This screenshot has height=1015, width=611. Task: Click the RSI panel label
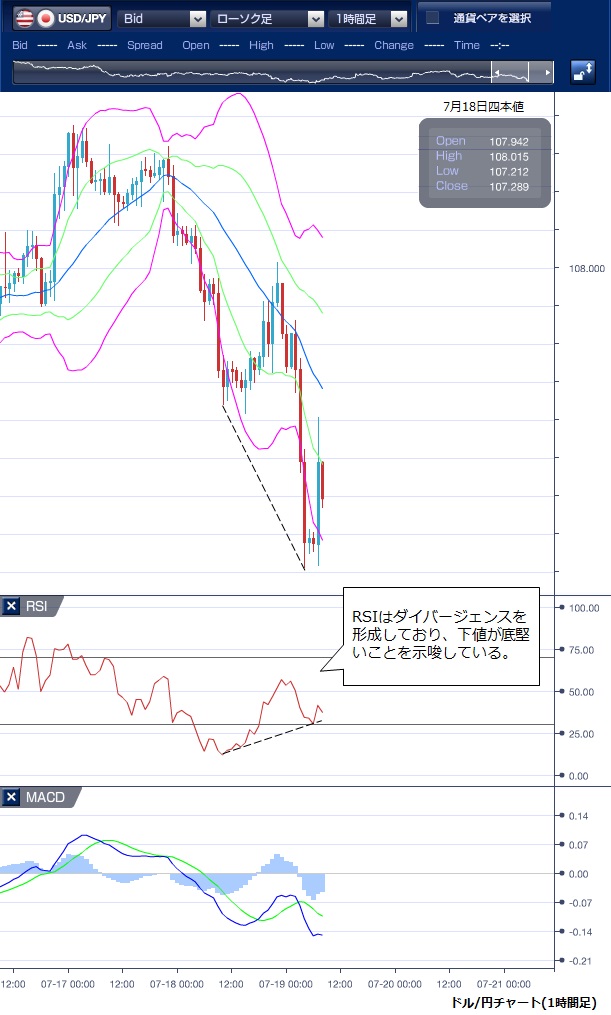click(36, 606)
